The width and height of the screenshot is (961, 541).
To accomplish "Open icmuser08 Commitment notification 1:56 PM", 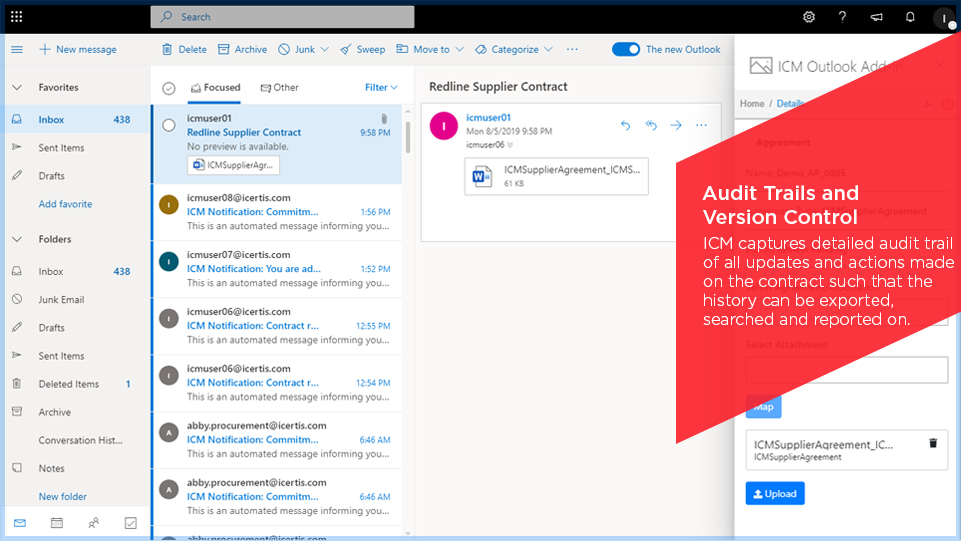I will tap(277, 212).
